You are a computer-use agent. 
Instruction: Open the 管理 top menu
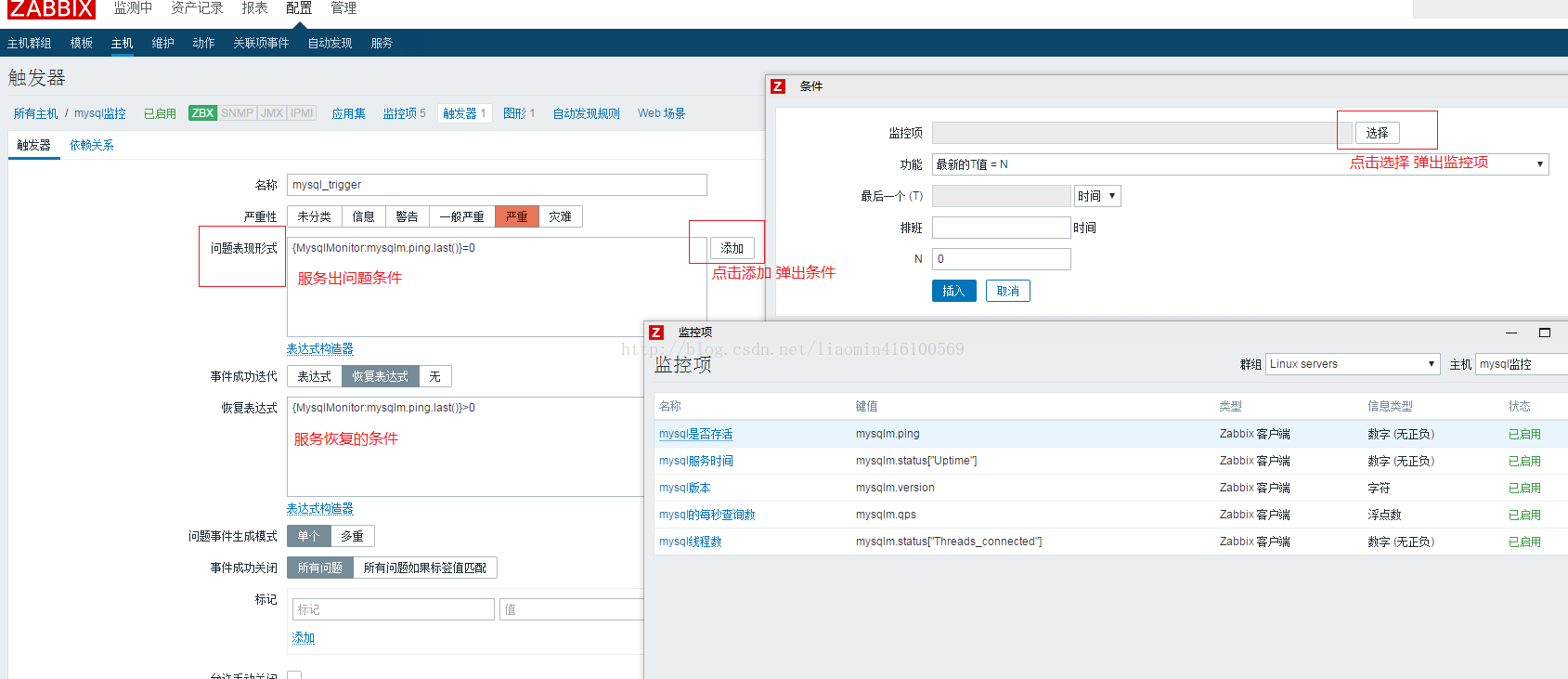343,8
